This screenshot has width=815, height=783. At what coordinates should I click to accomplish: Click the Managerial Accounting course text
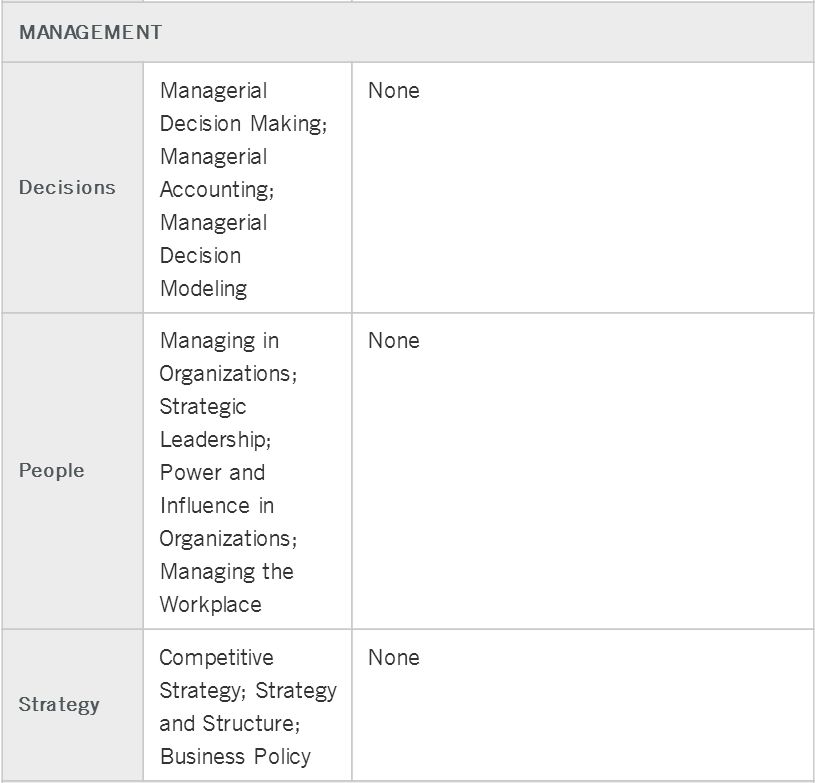216,173
